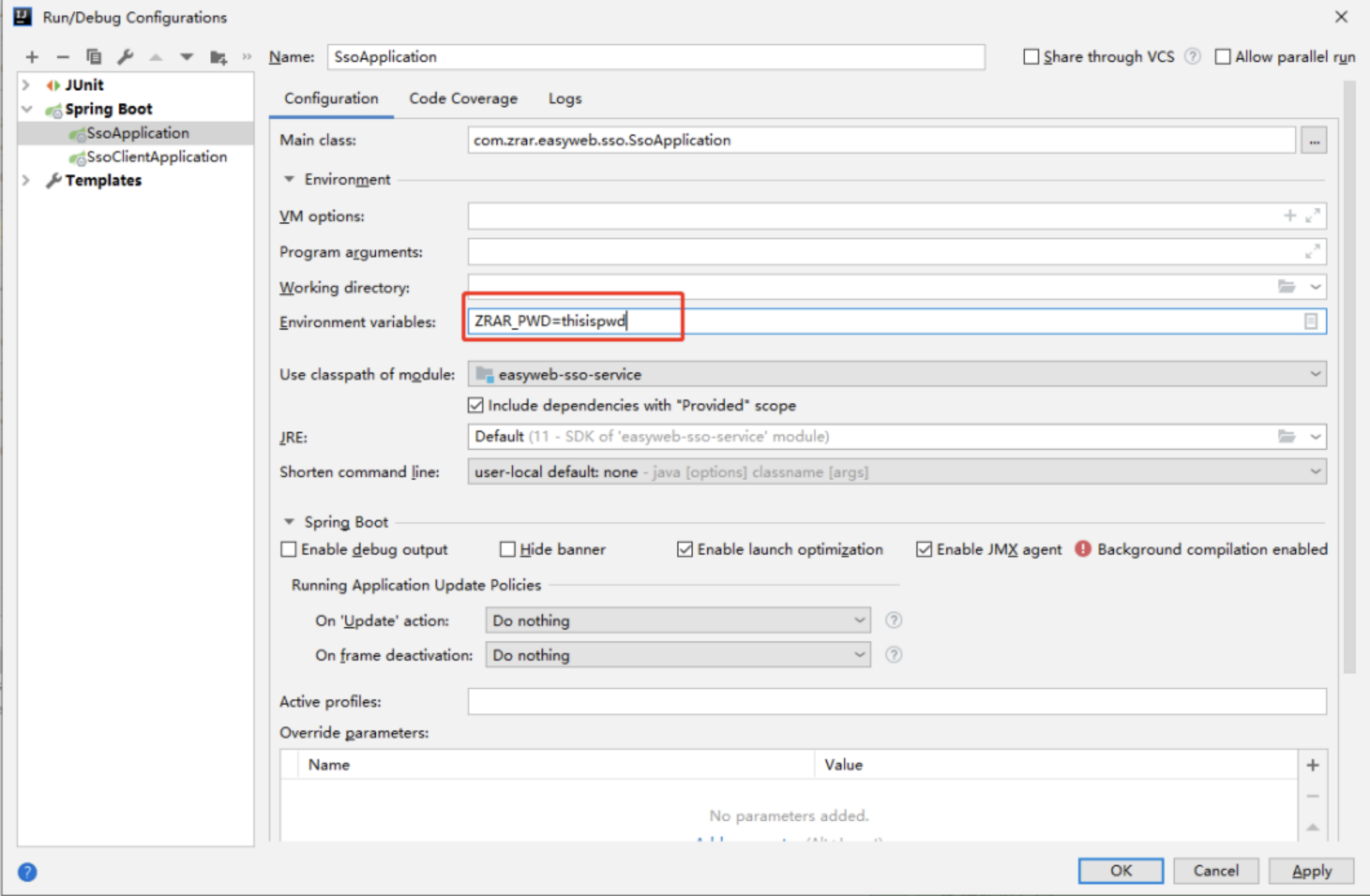The image size is (1370, 896).
Task: Open Edit Templates with the wrench icon
Action: point(125,57)
